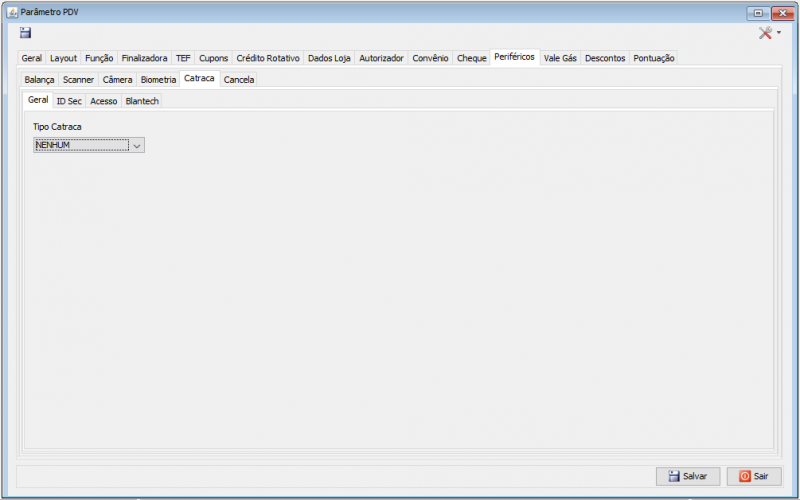Select the Vale Gás tab
This screenshot has height=500, width=800.
point(560,58)
